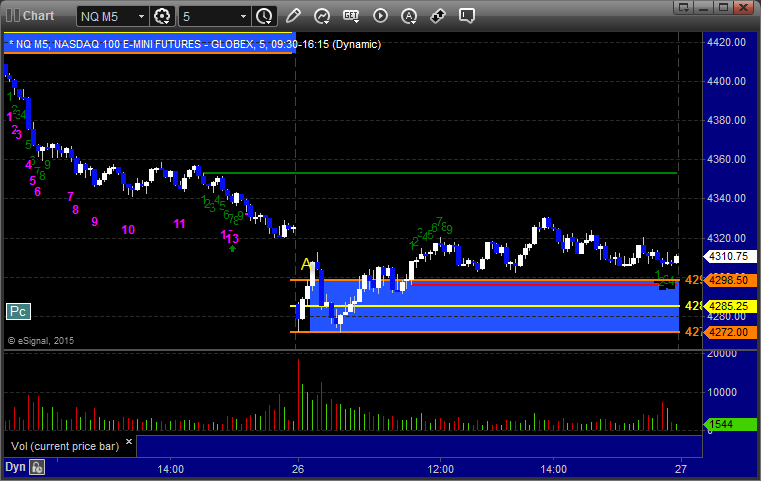This screenshot has height=481, width=761.
Task: Open the GET tools menu icon
Action: [x=351, y=16]
